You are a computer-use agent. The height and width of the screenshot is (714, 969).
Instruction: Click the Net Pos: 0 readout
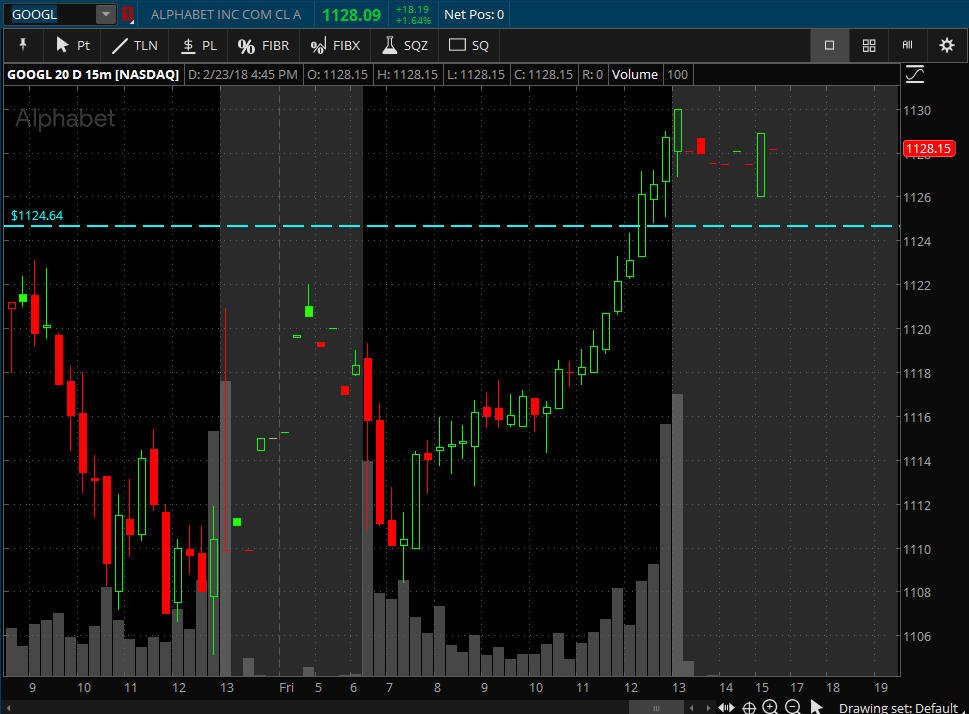[x=474, y=14]
